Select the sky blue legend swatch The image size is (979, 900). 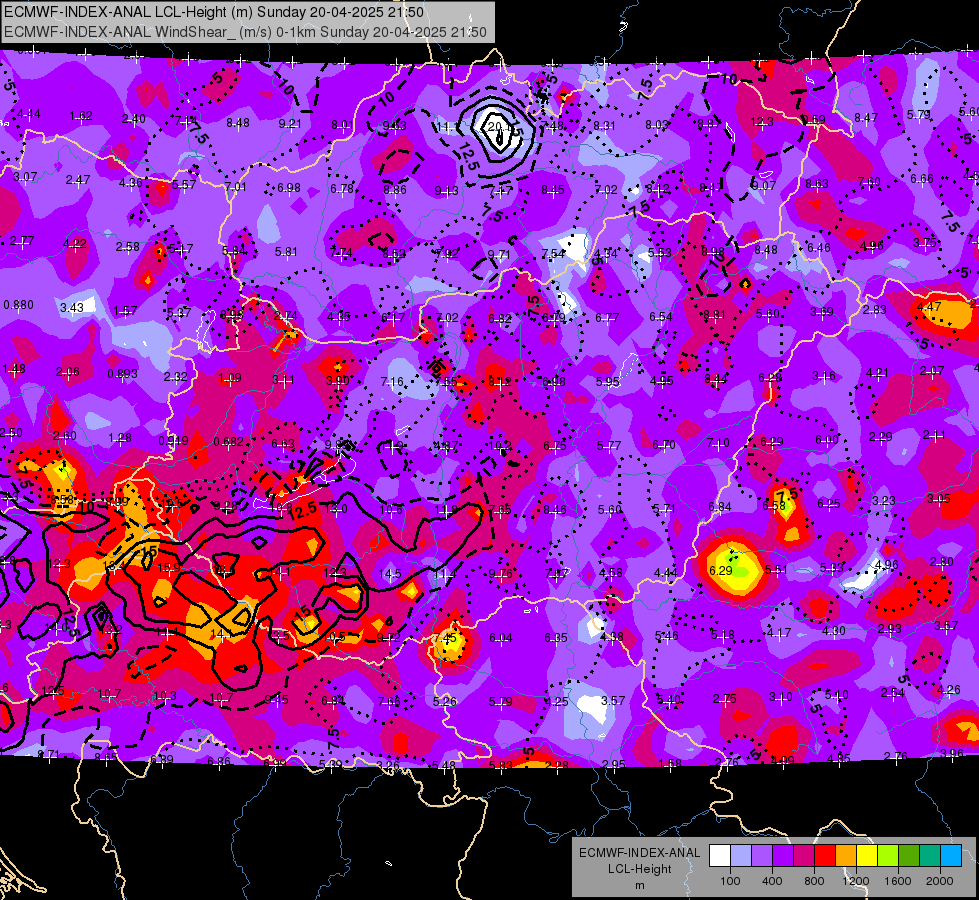tap(951, 856)
